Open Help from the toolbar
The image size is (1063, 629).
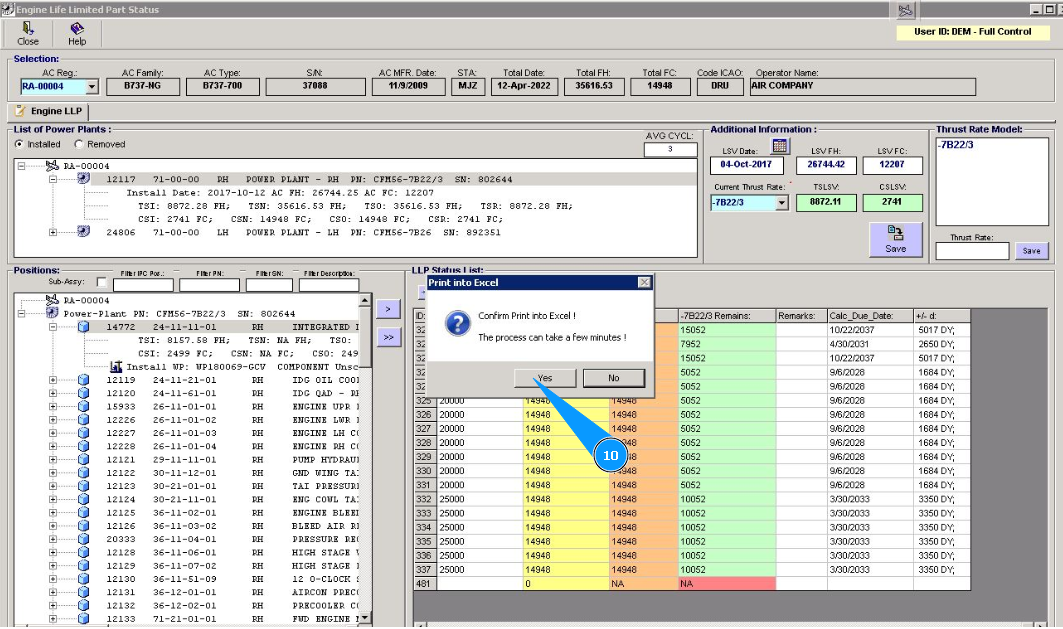tap(77, 30)
